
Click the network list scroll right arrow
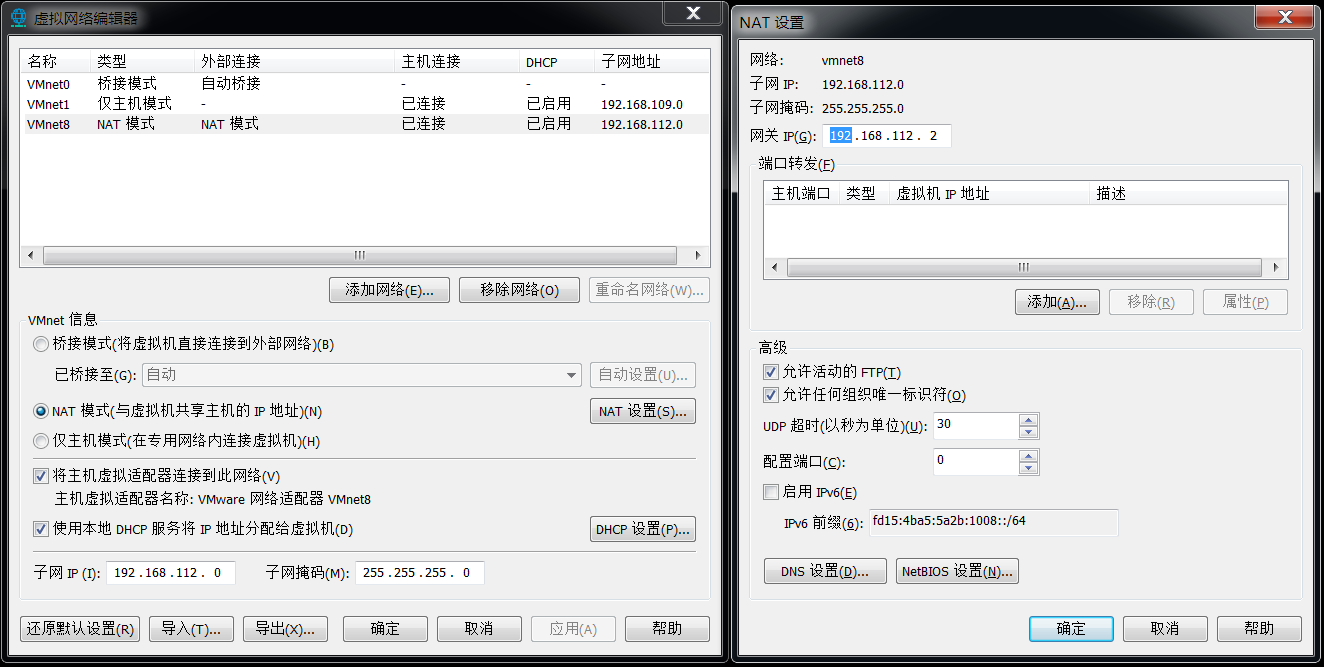[x=699, y=255]
